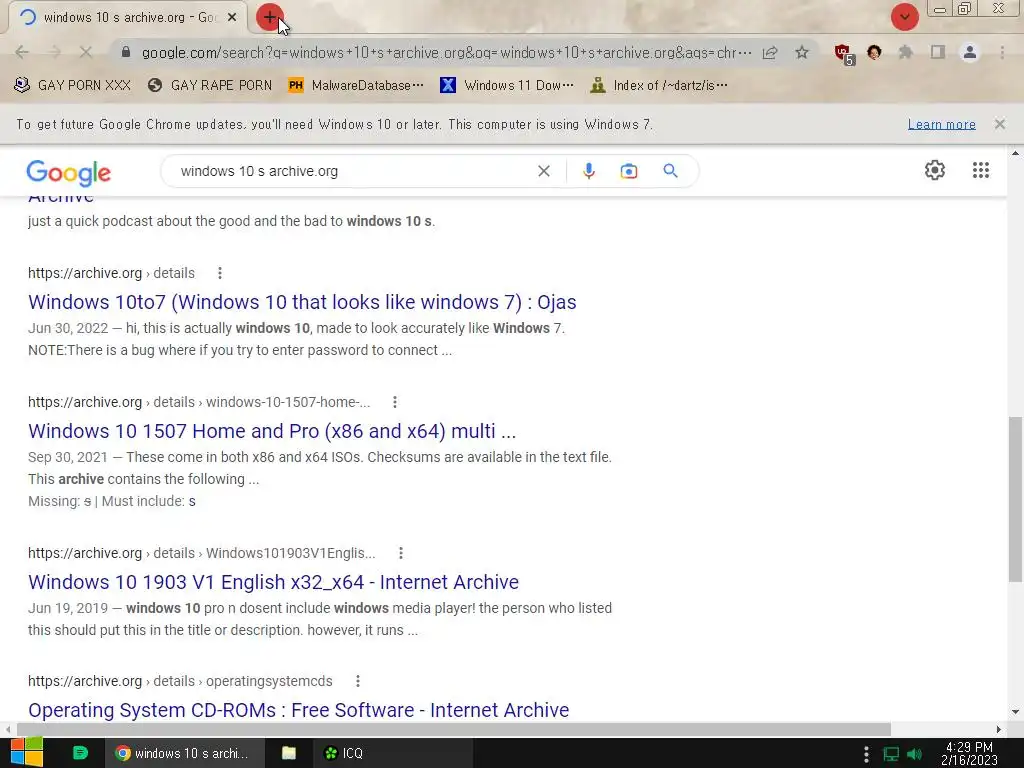Open Google quick settings gear
This screenshot has width=1024, height=768.
coord(935,170)
